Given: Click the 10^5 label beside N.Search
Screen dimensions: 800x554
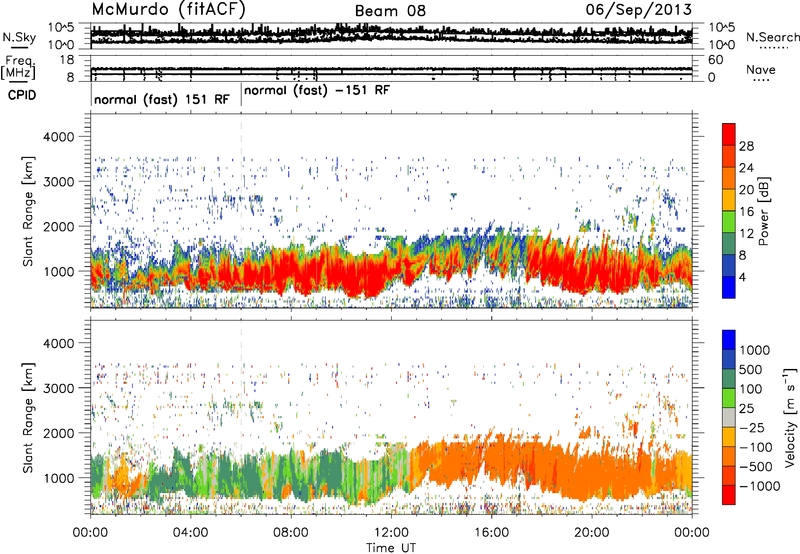Looking at the screenshot, I should [x=722, y=28].
